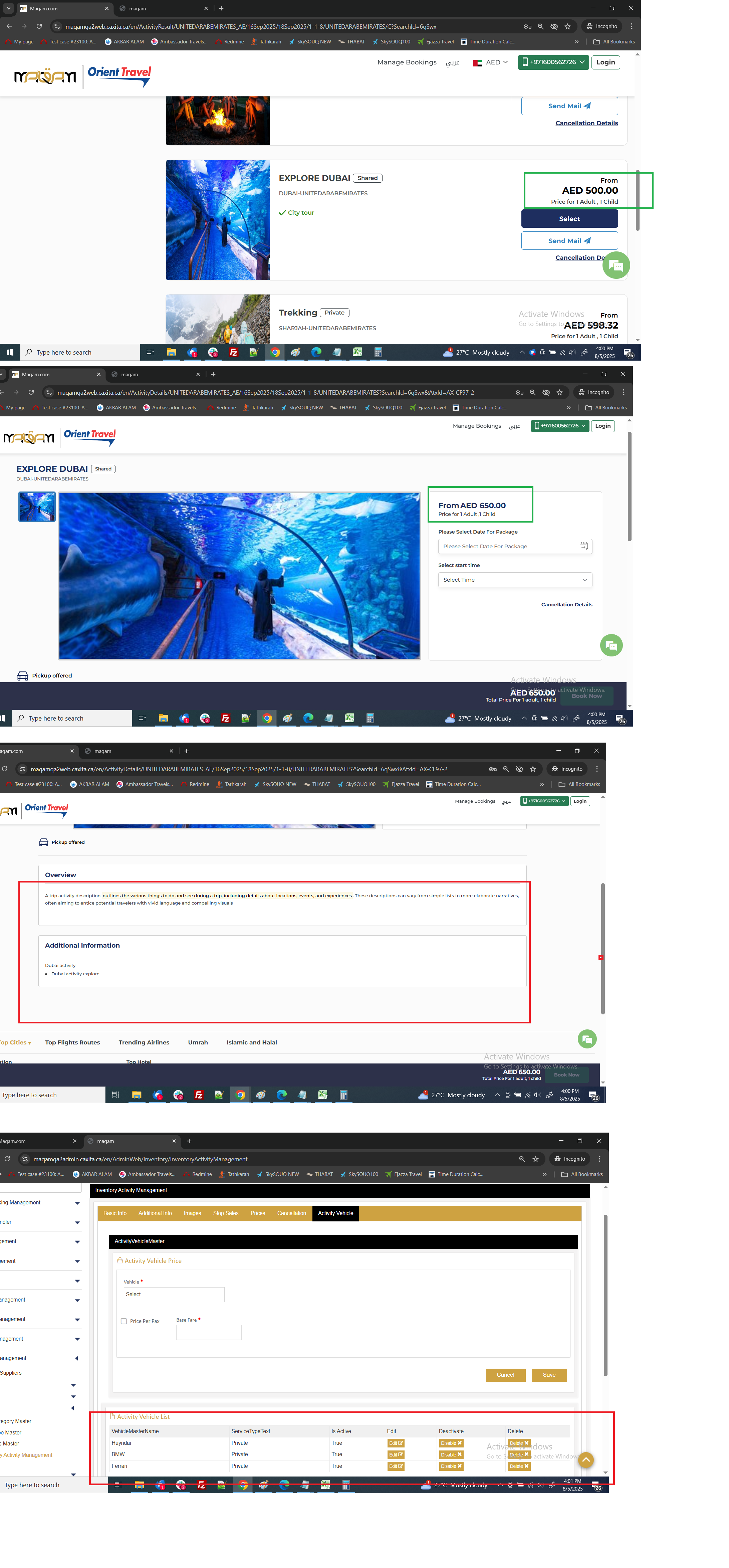Click the reload page icon
The height and width of the screenshot is (1568, 729).
(39, 27)
